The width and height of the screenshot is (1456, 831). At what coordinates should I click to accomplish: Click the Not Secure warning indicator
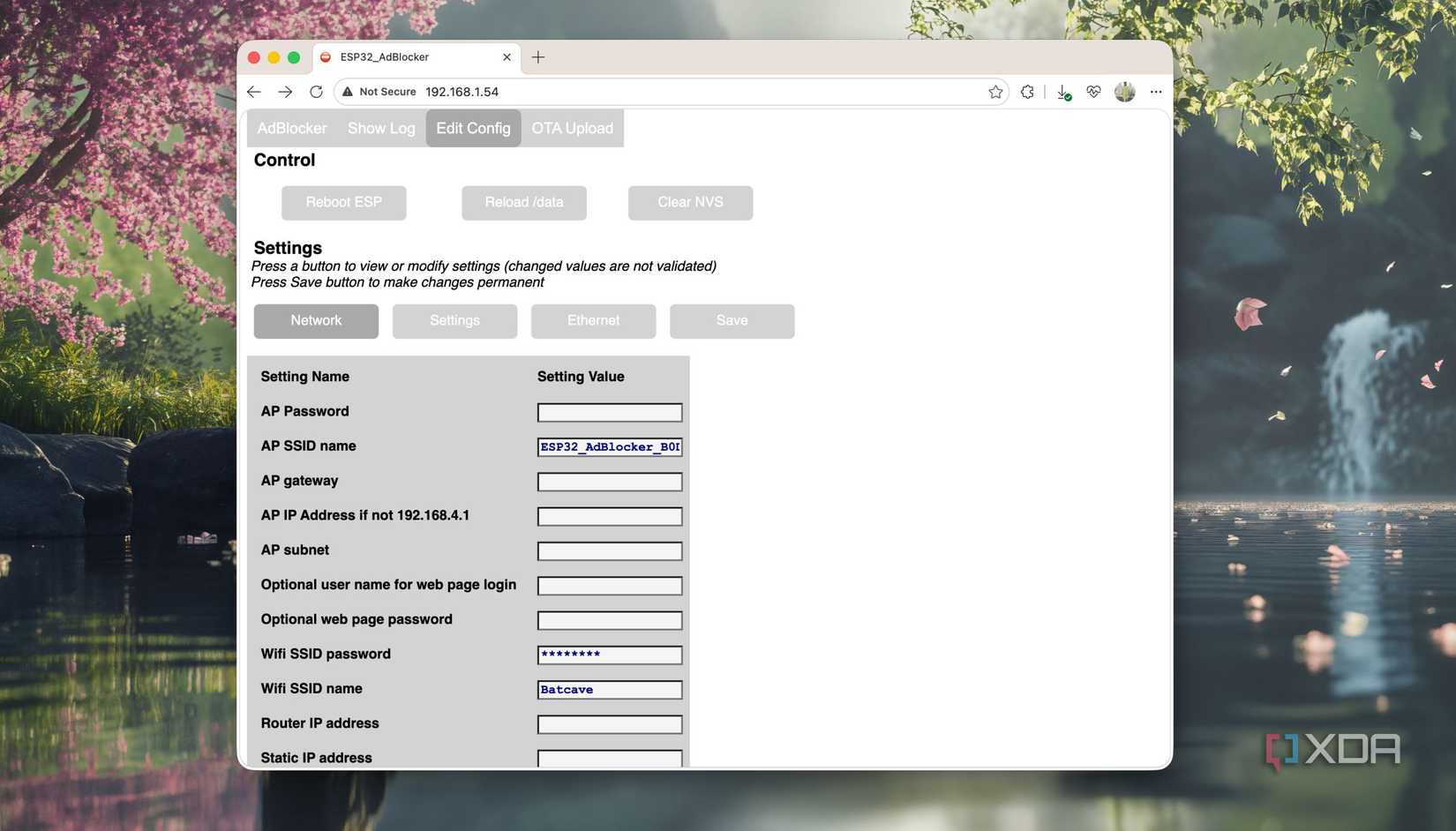pyautogui.click(x=379, y=92)
